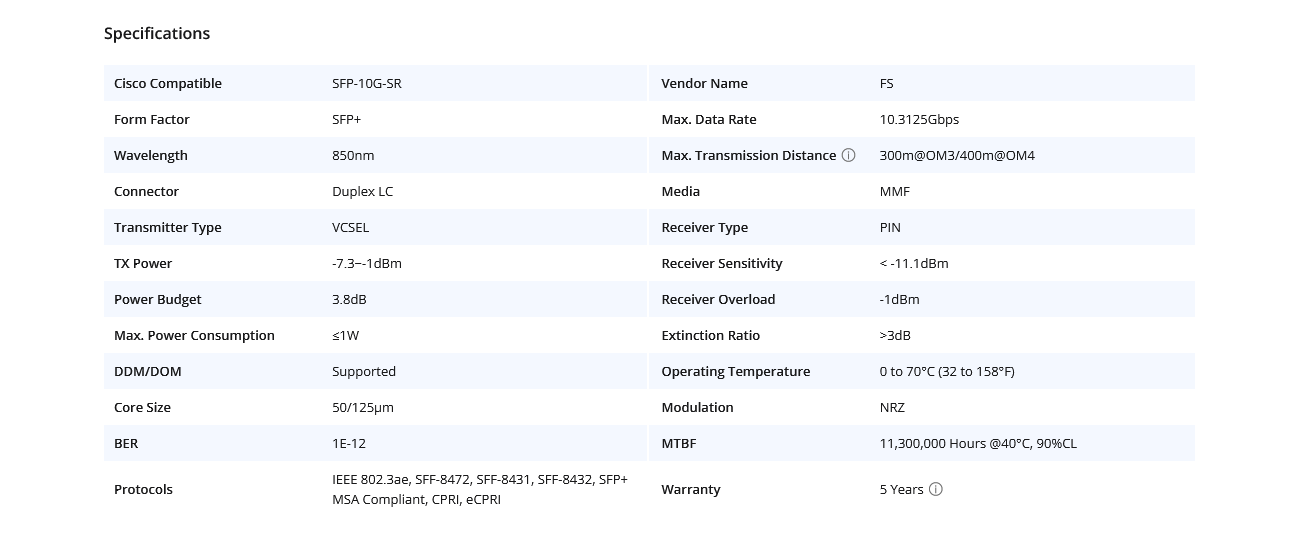
Task: Click info icon next to 5 Years warranty
Action: [936, 489]
